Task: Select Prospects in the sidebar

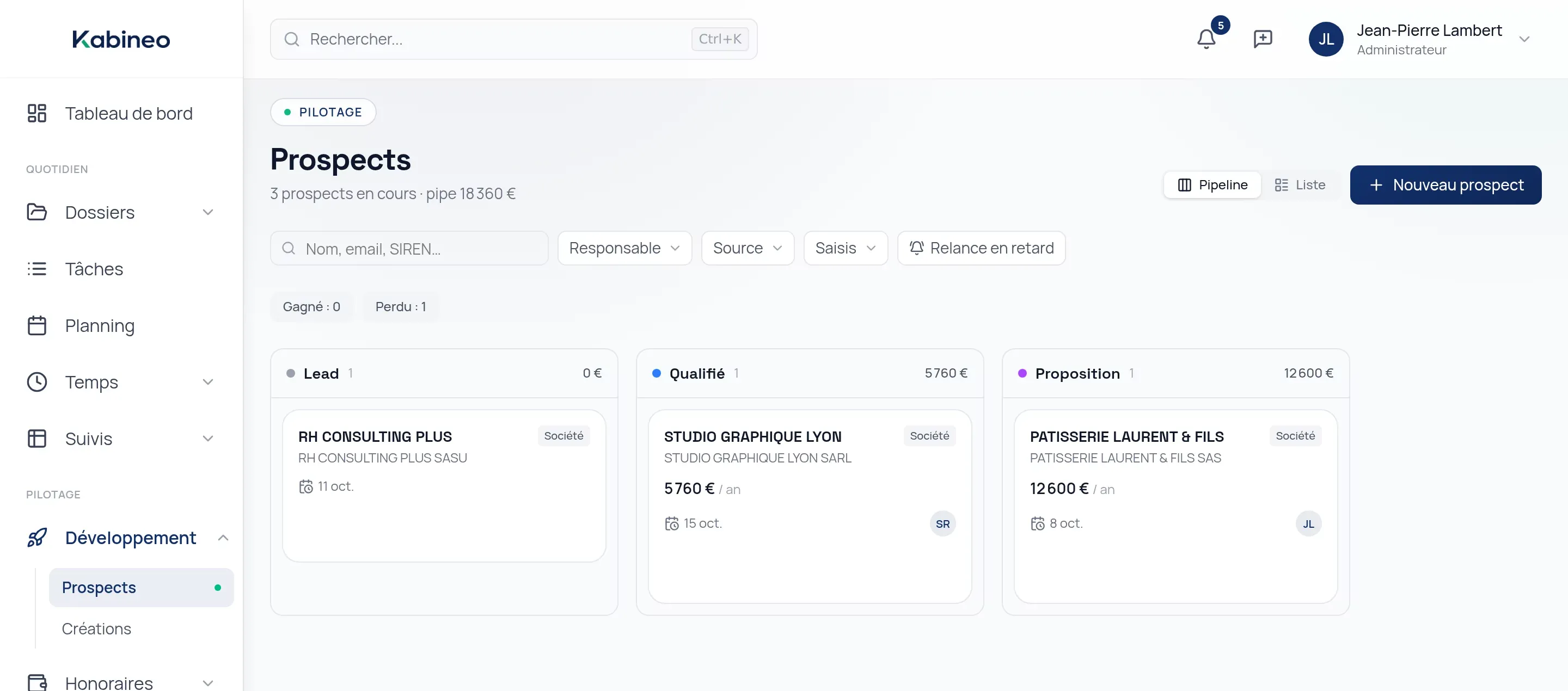Action: pos(141,588)
